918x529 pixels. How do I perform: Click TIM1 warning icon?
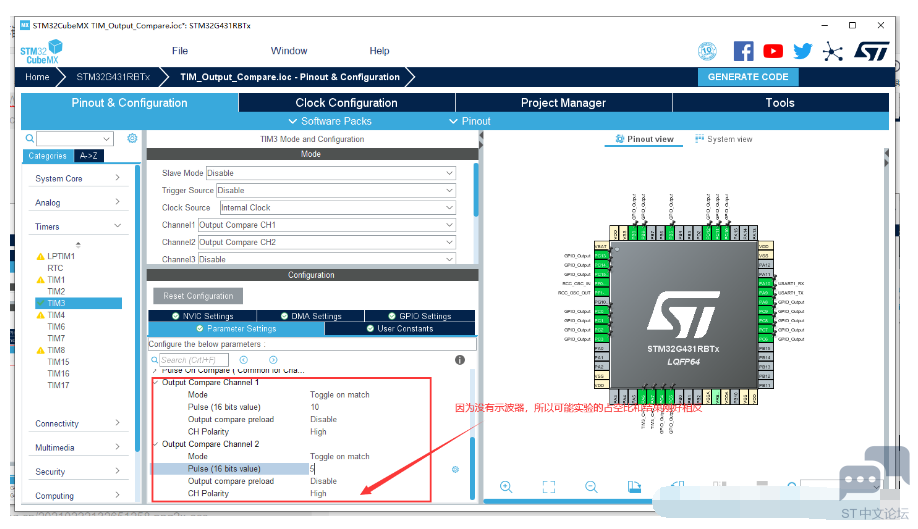tap(40, 280)
